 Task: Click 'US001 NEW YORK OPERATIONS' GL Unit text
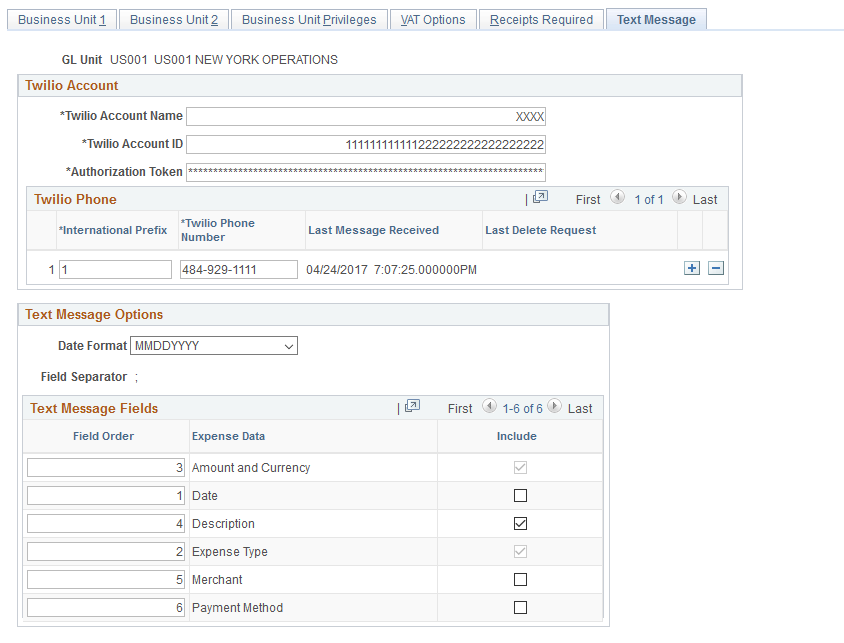pos(246,60)
